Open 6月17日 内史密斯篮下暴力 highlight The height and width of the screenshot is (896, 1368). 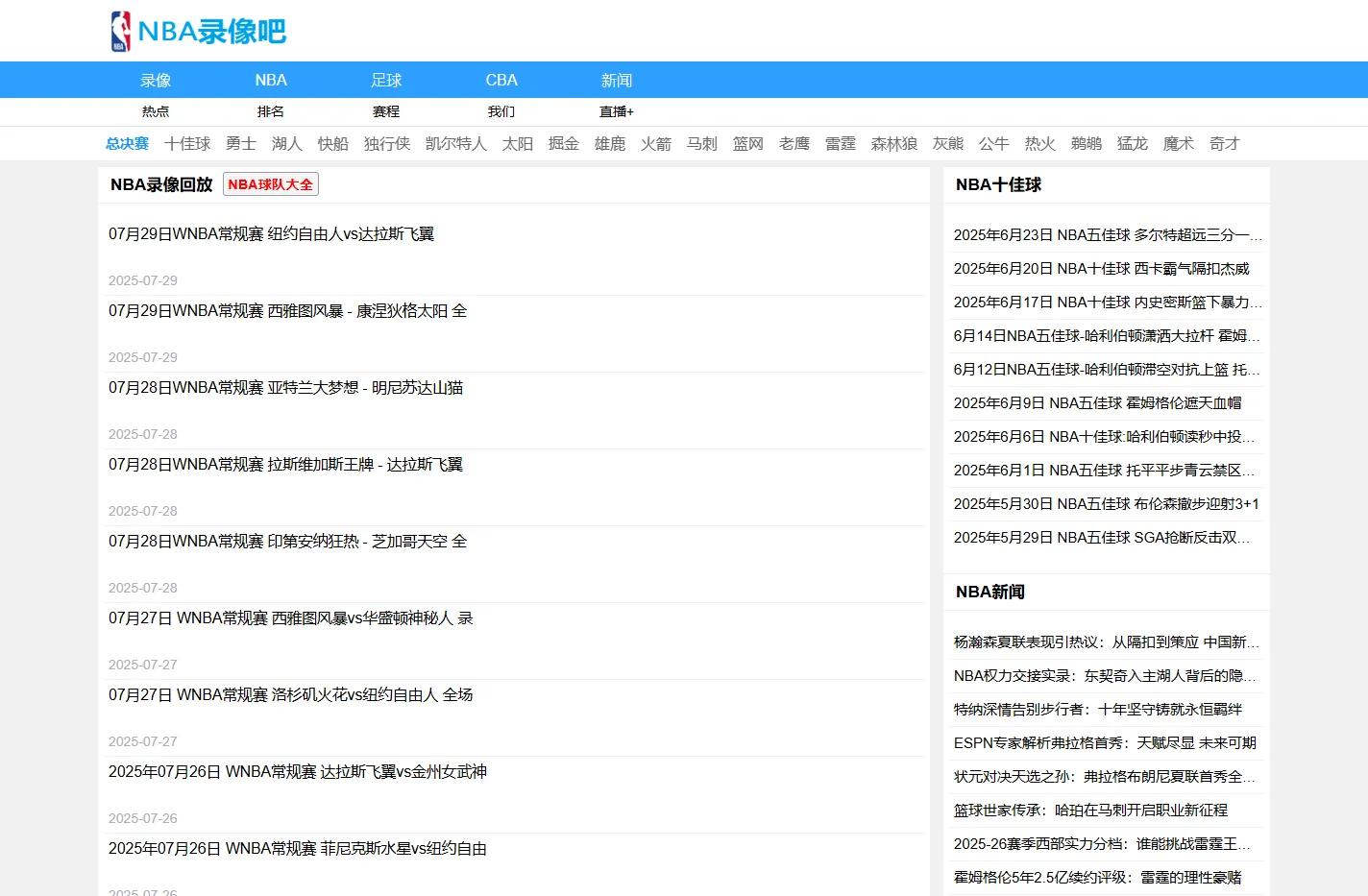pos(1108,303)
